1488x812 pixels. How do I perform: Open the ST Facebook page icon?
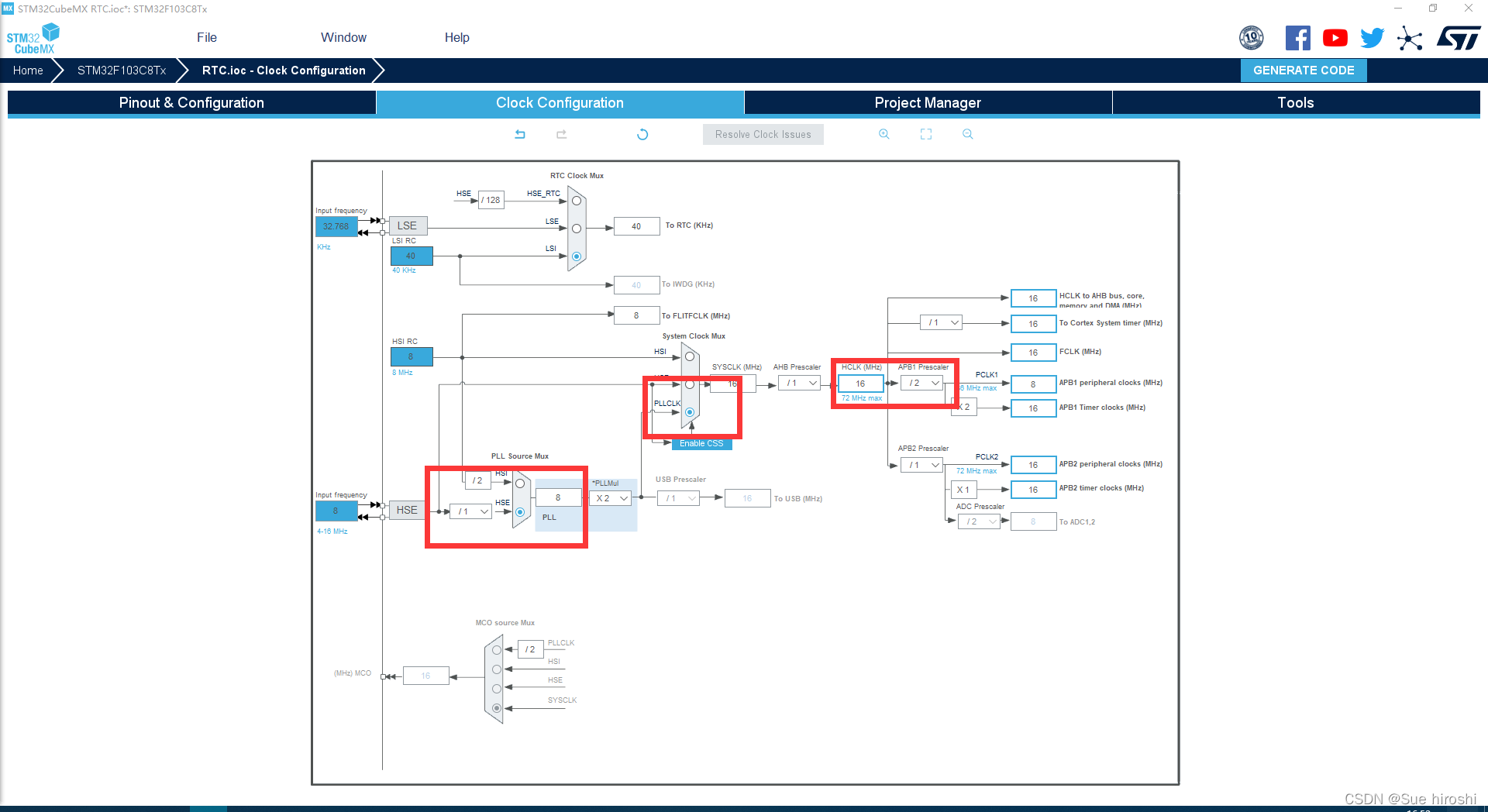[1298, 38]
